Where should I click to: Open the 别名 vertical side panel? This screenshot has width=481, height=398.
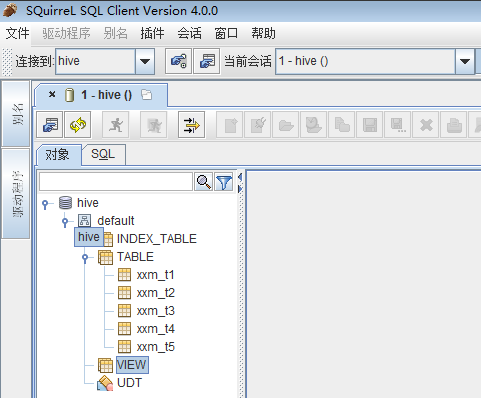coord(16,114)
